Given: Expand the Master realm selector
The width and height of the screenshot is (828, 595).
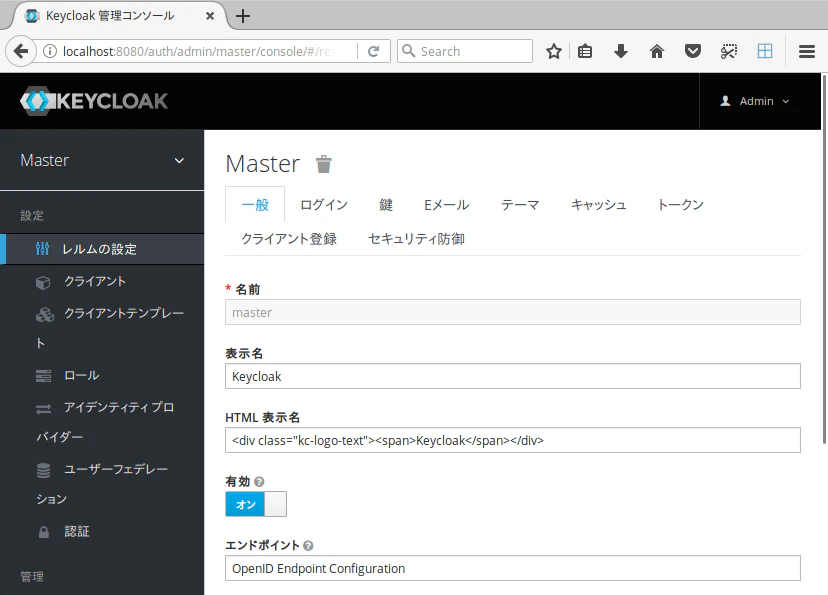Looking at the screenshot, I should pyautogui.click(x=102, y=160).
